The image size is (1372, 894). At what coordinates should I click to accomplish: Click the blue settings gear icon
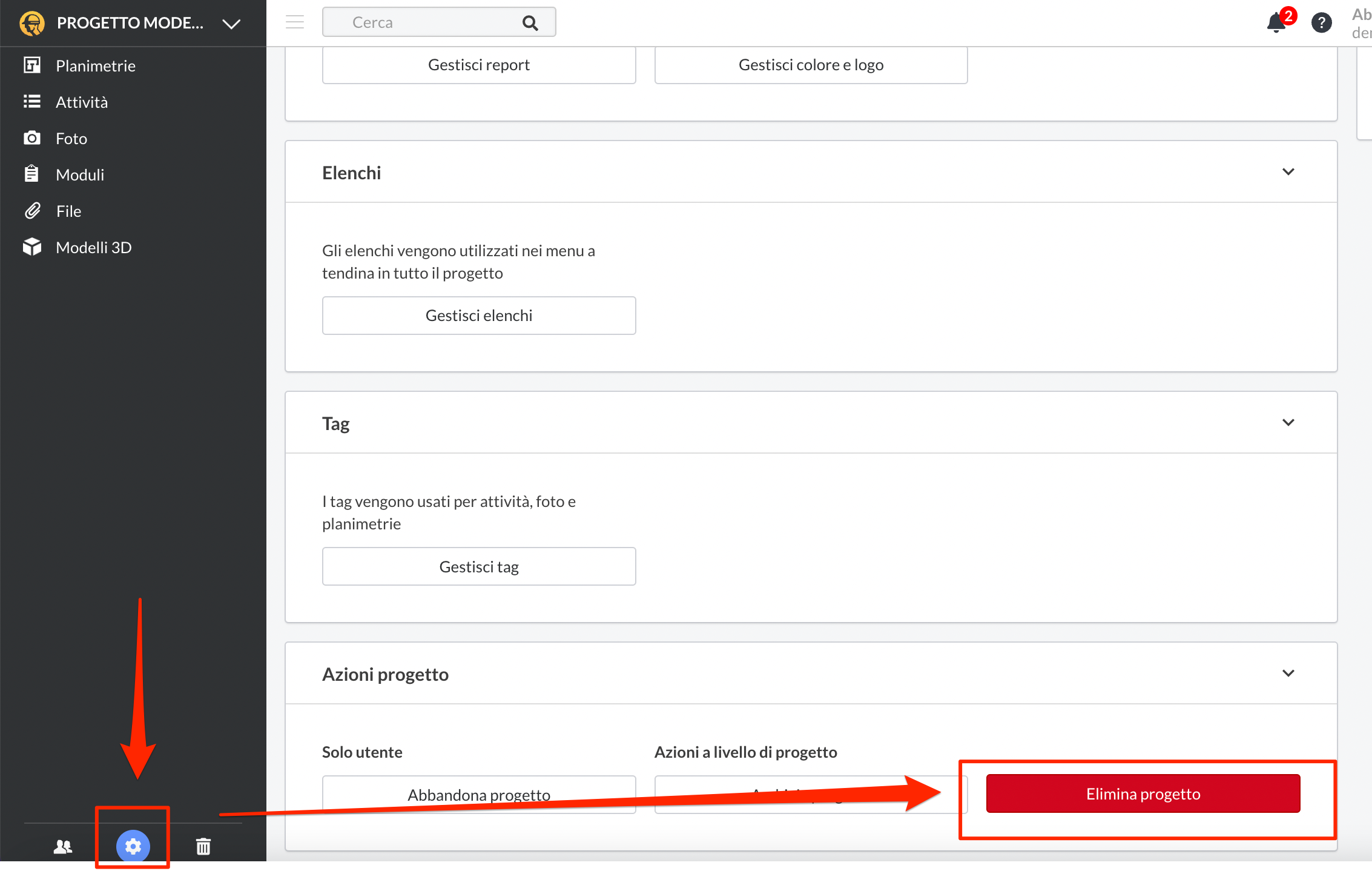[133, 846]
